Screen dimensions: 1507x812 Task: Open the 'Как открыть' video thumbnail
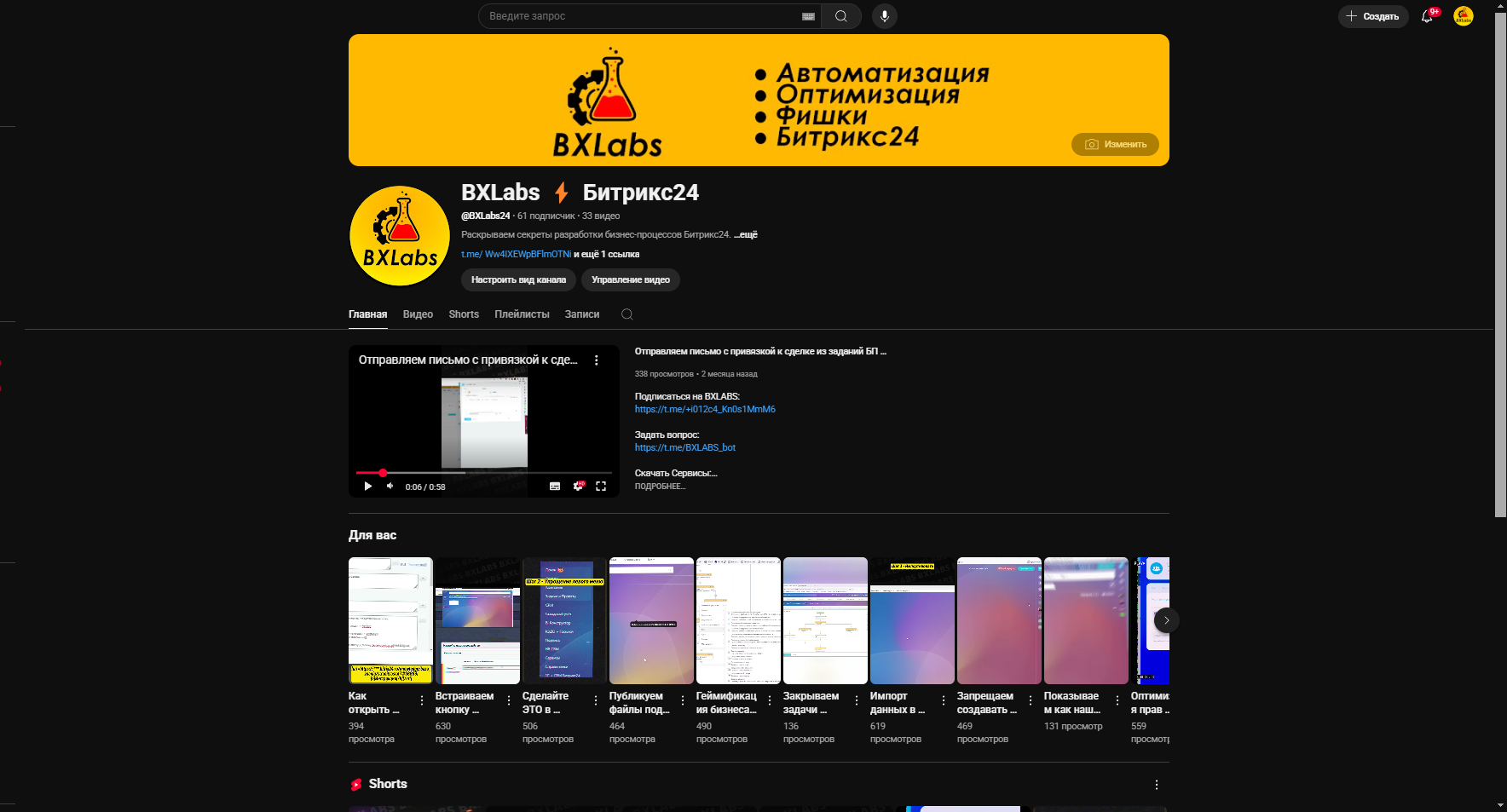390,620
